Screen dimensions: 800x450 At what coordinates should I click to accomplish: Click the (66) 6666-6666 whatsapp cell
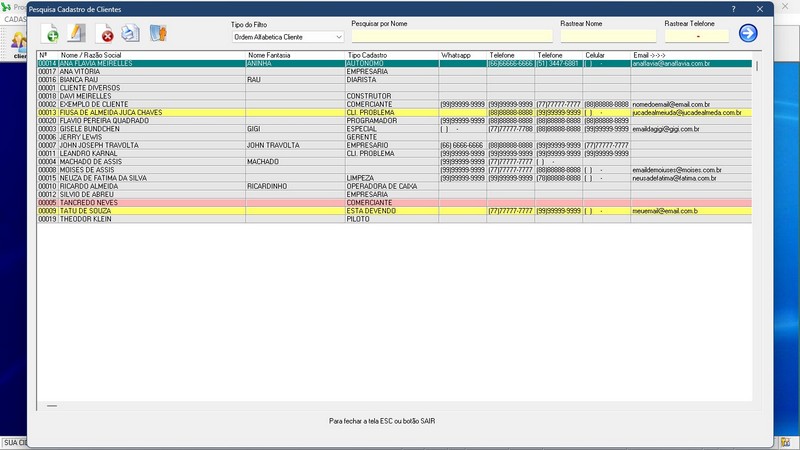tap(463, 145)
